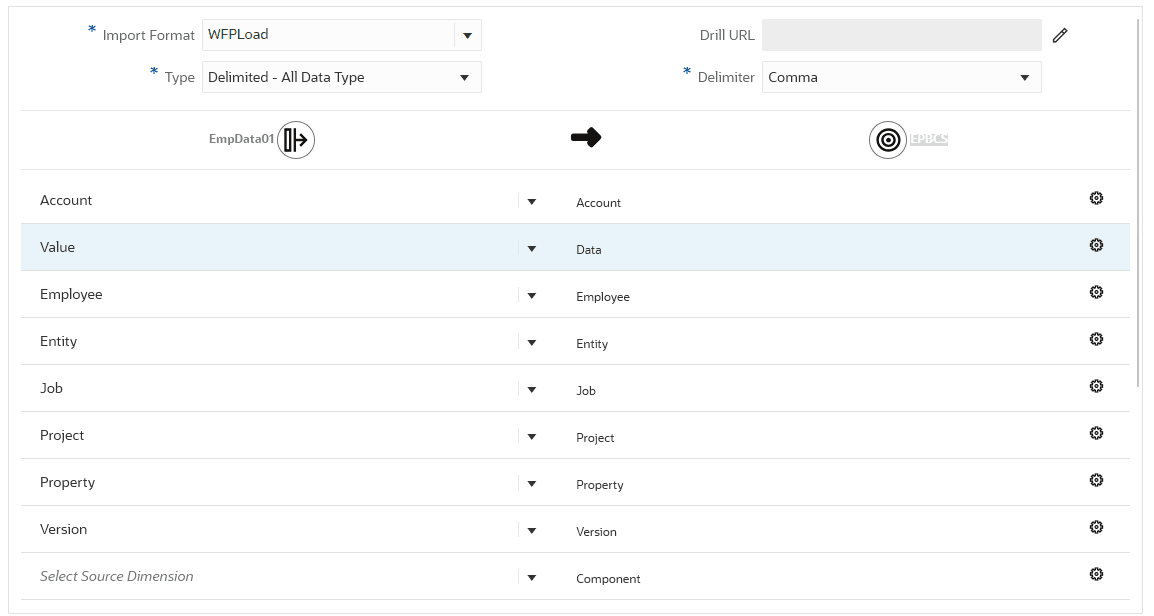Select the Entity source dimension row
1154x616 pixels.
coord(270,342)
